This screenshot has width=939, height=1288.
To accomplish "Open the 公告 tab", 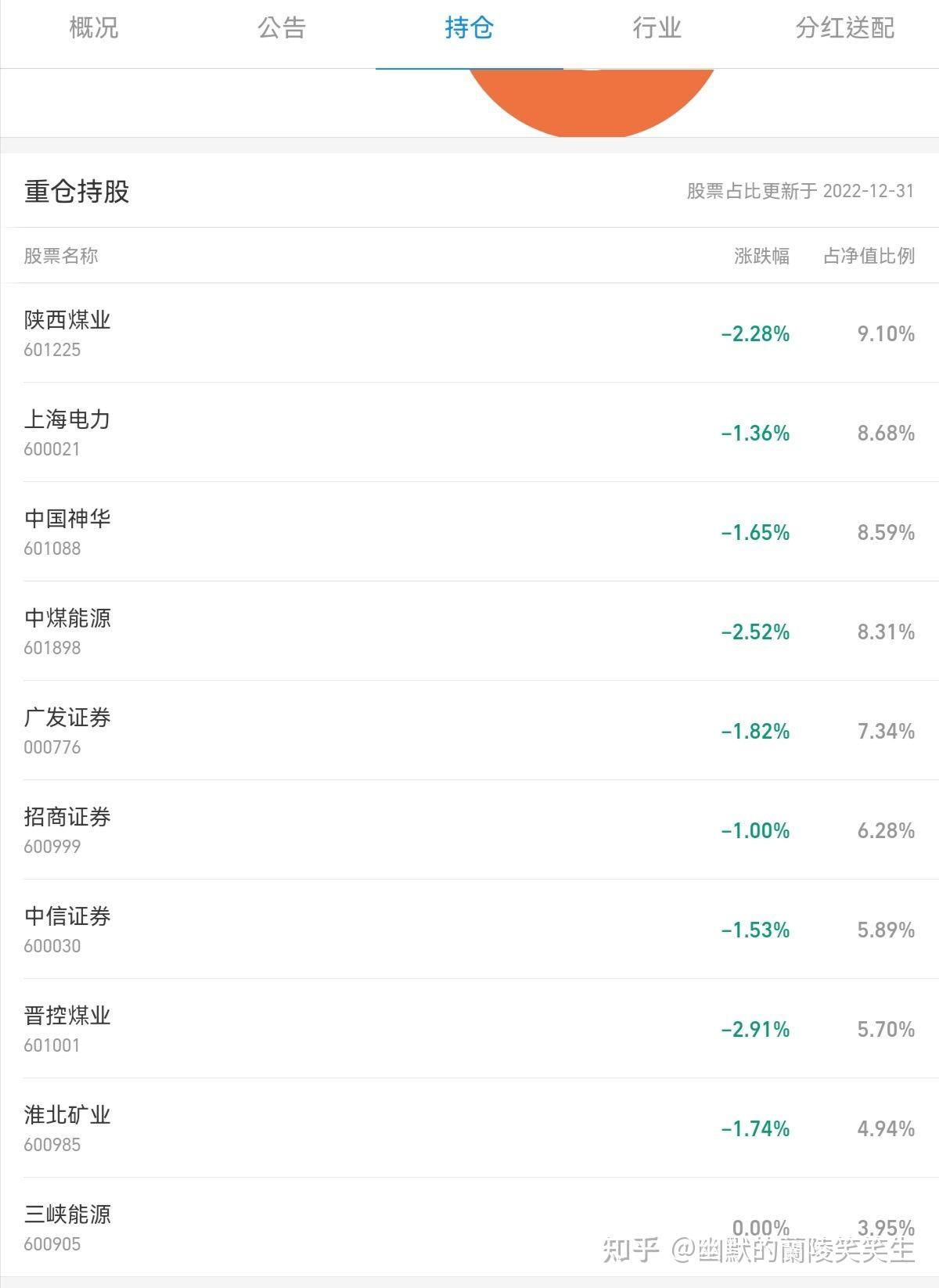I will click(282, 29).
